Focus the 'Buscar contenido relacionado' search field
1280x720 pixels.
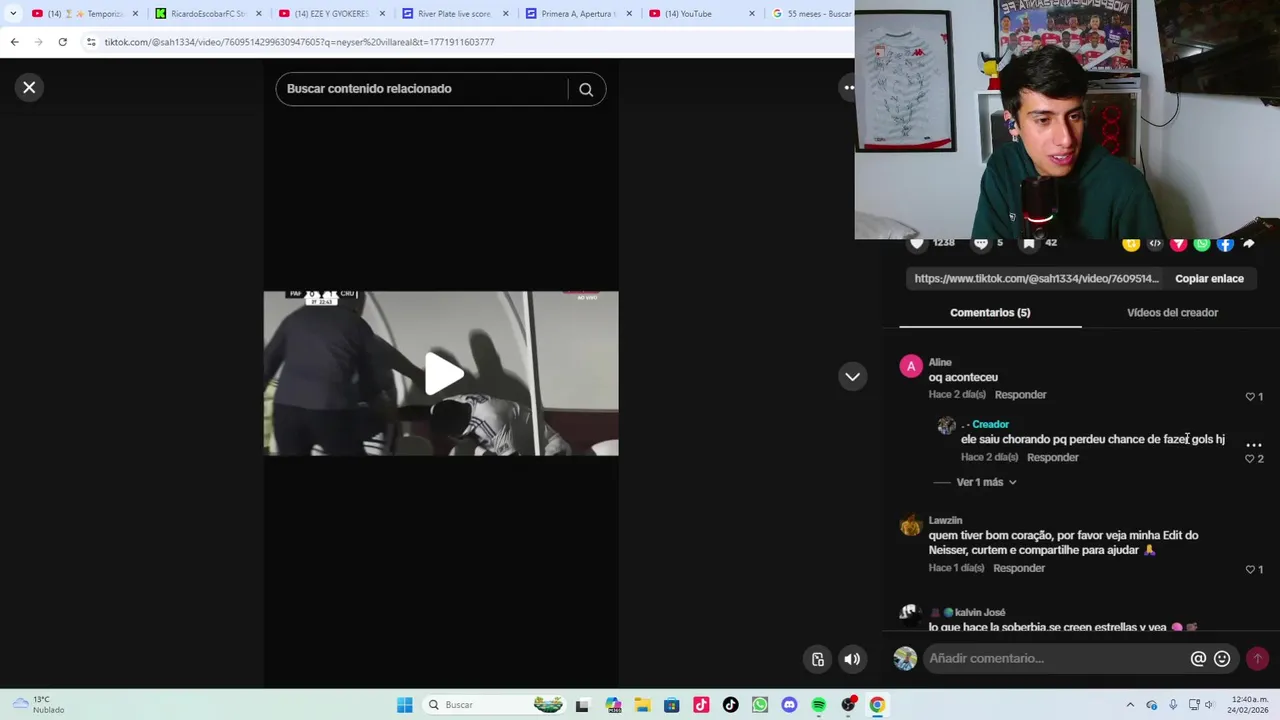coord(422,89)
